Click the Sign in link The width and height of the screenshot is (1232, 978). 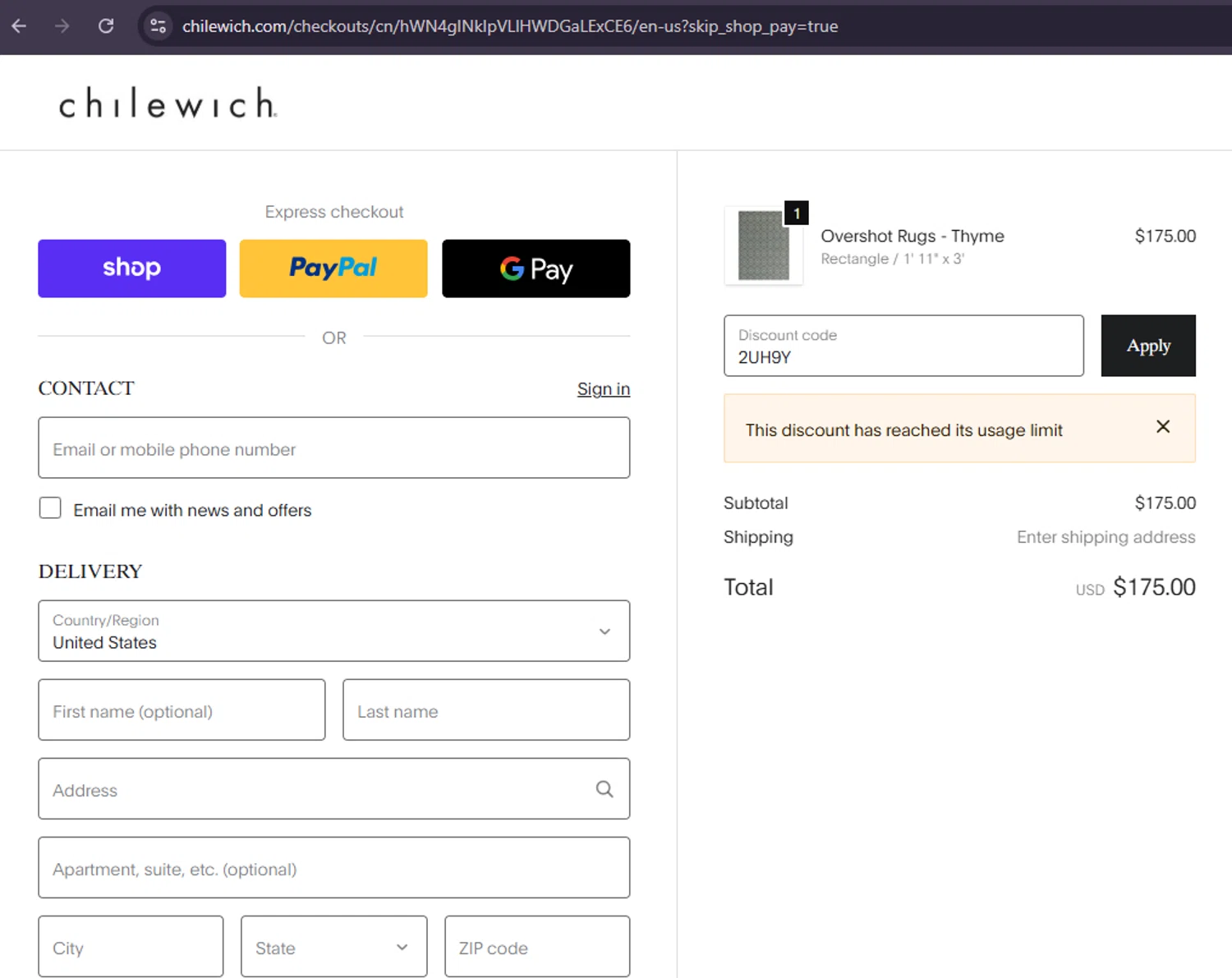click(x=604, y=389)
